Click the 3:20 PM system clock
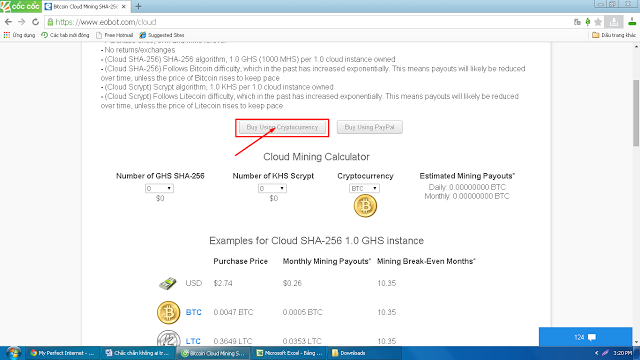 622,353
